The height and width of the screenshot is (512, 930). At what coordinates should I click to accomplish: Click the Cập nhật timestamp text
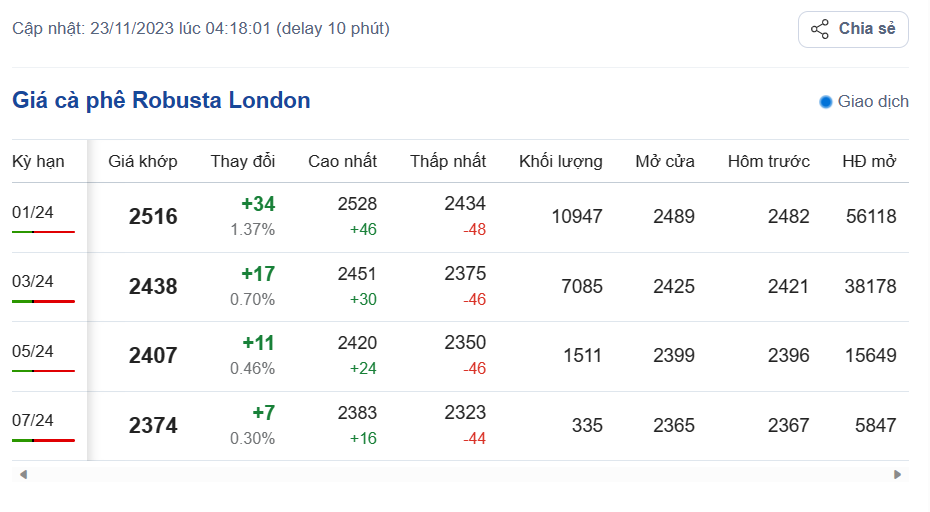click(201, 28)
